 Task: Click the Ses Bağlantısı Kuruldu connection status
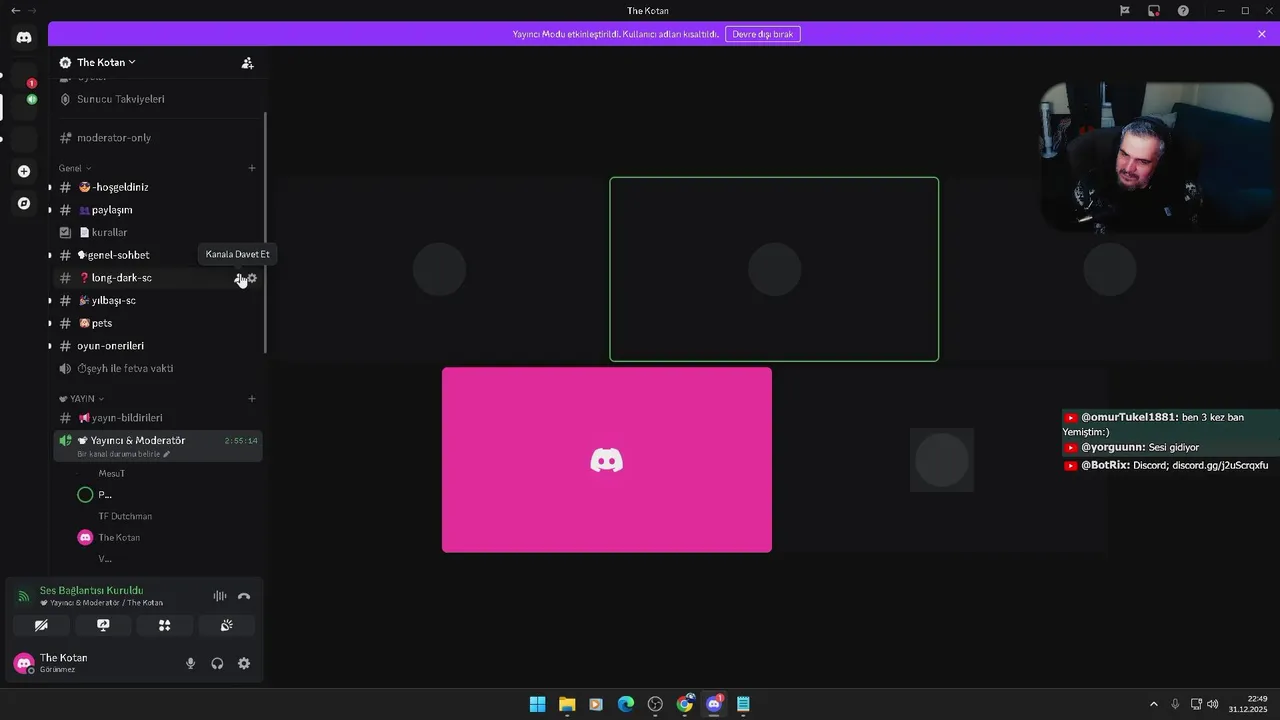click(x=91, y=590)
